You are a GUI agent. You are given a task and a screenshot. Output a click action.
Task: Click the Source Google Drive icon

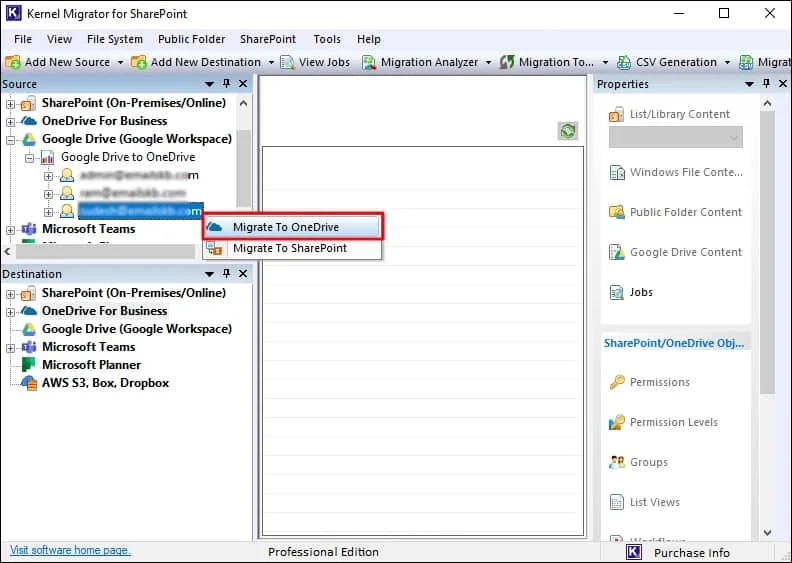(29, 139)
